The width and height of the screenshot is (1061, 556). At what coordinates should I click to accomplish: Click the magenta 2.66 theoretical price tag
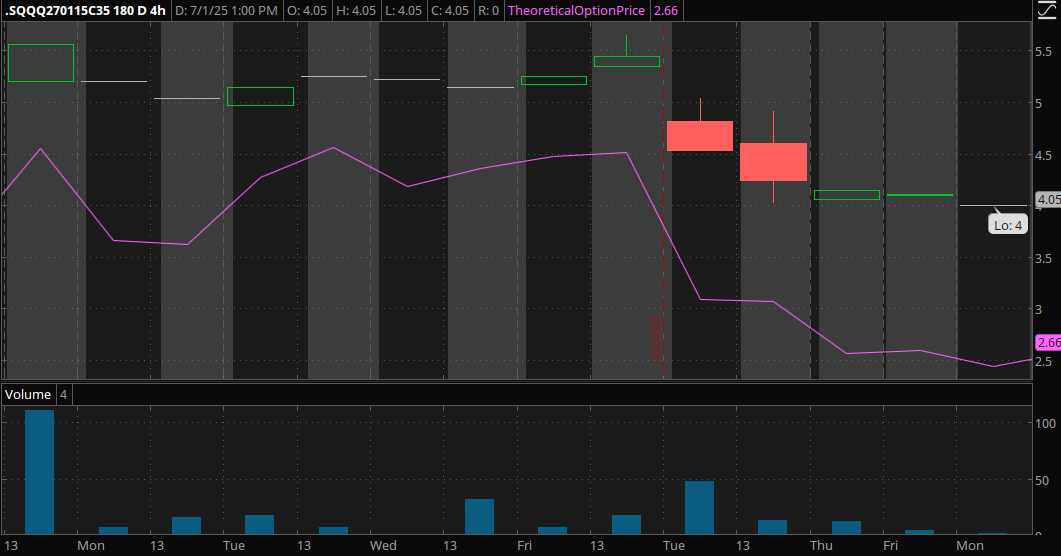[x=1048, y=342]
